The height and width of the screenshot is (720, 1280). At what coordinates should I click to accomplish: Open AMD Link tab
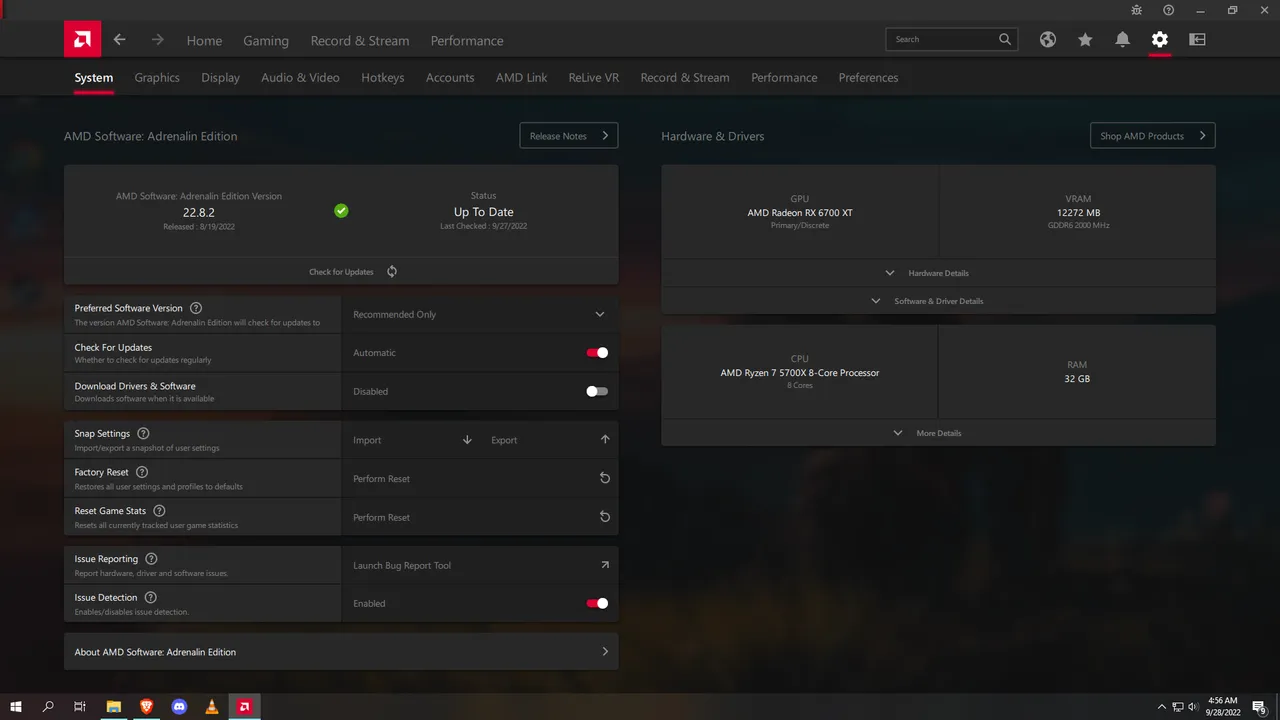point(521,77)
